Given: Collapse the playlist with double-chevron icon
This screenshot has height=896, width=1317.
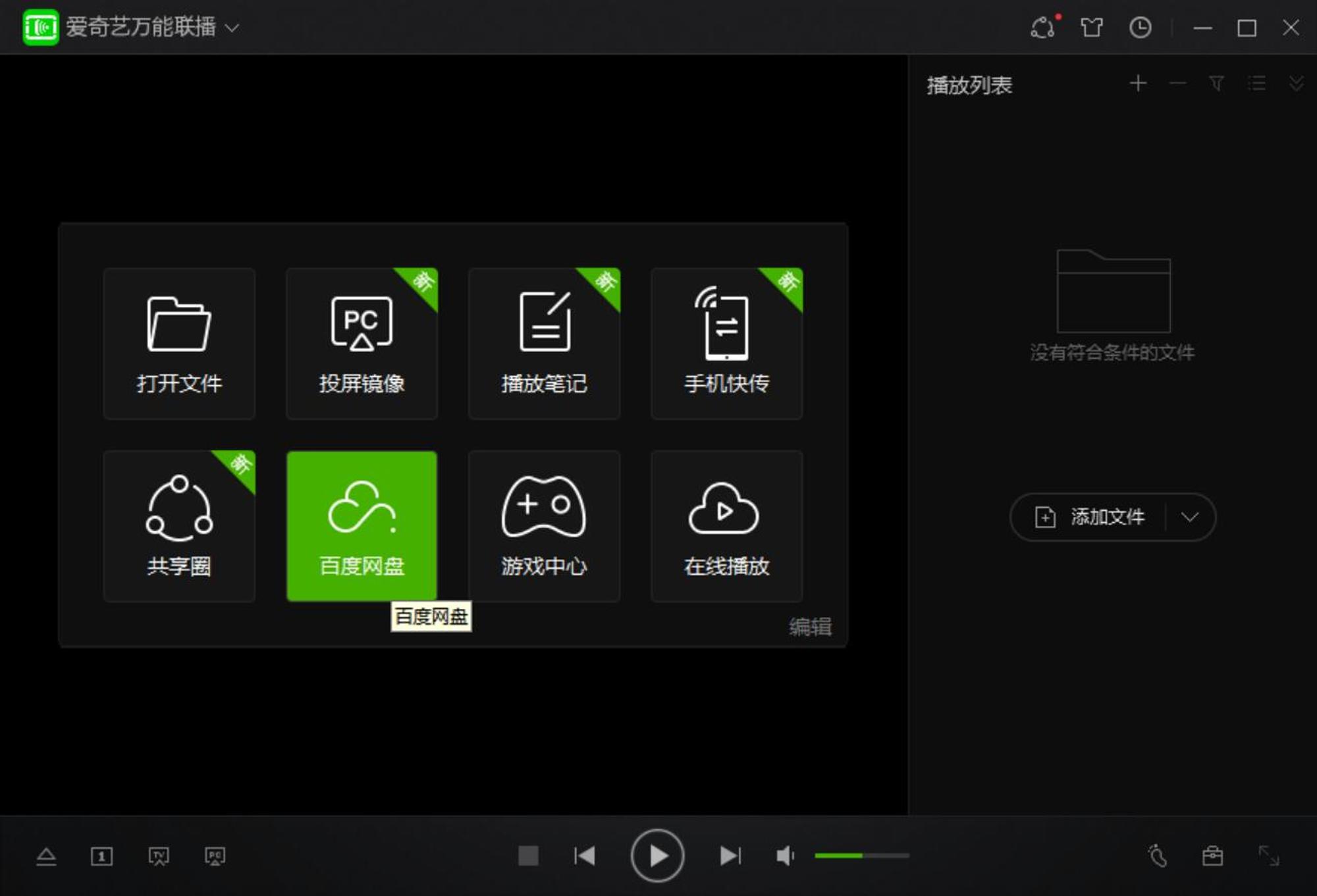Looking at the screenshot, I should pyautogui.click(x=1296, y=84).
